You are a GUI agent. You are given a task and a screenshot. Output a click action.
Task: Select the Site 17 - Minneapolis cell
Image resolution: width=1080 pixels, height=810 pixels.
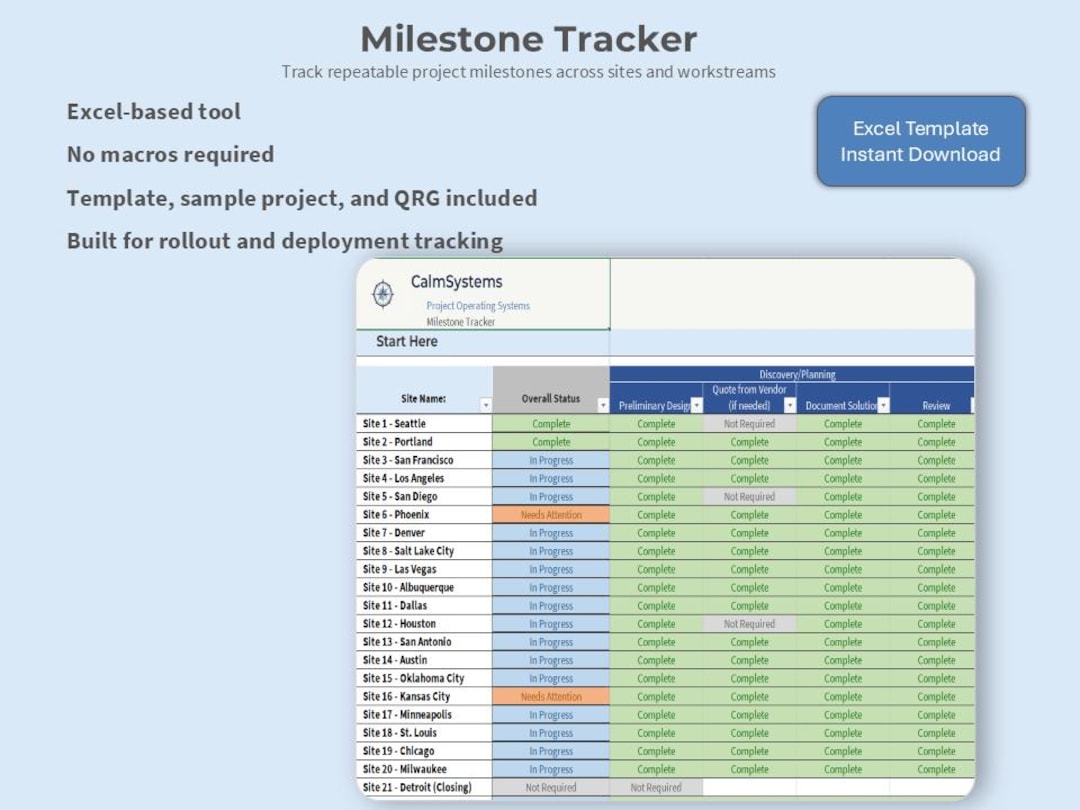tap(424, 714)
